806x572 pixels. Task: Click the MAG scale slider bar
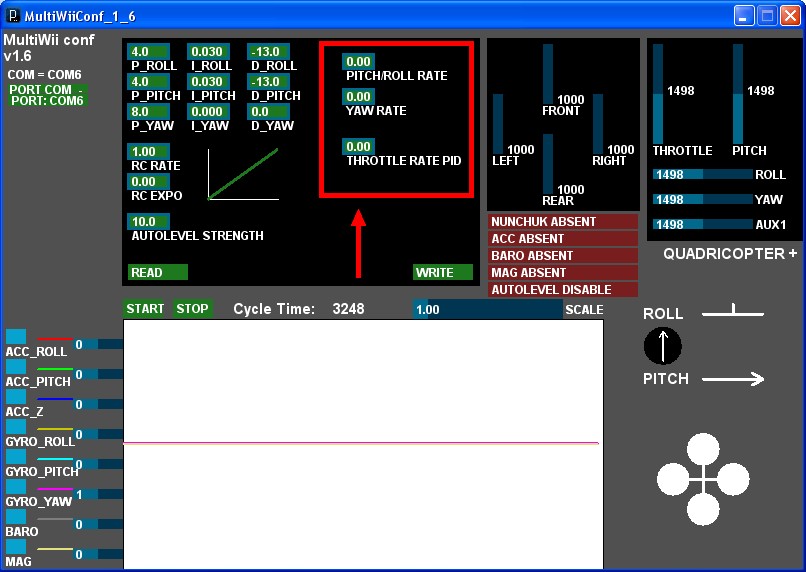click(x=100, y=555)
